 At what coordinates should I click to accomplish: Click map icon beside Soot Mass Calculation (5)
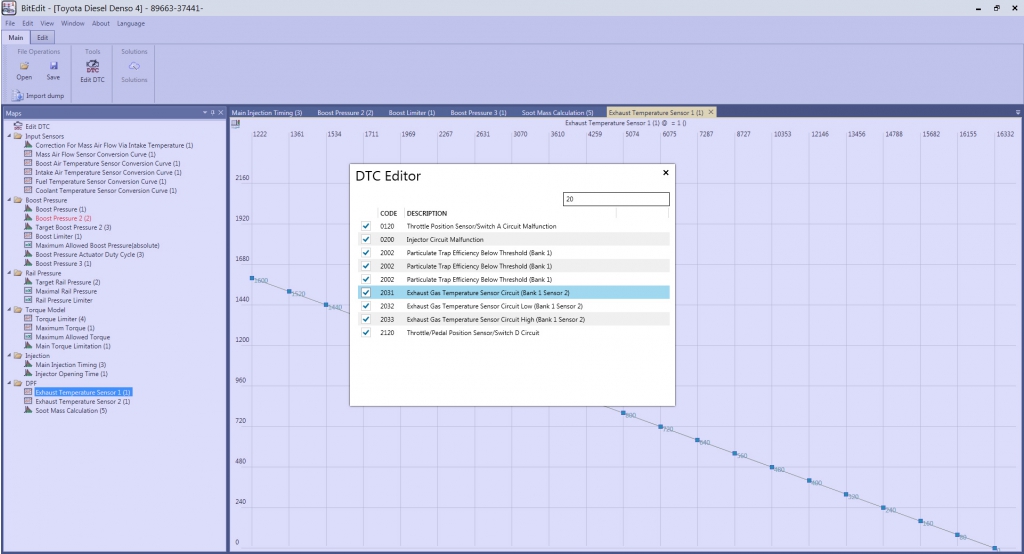[28, 410]
